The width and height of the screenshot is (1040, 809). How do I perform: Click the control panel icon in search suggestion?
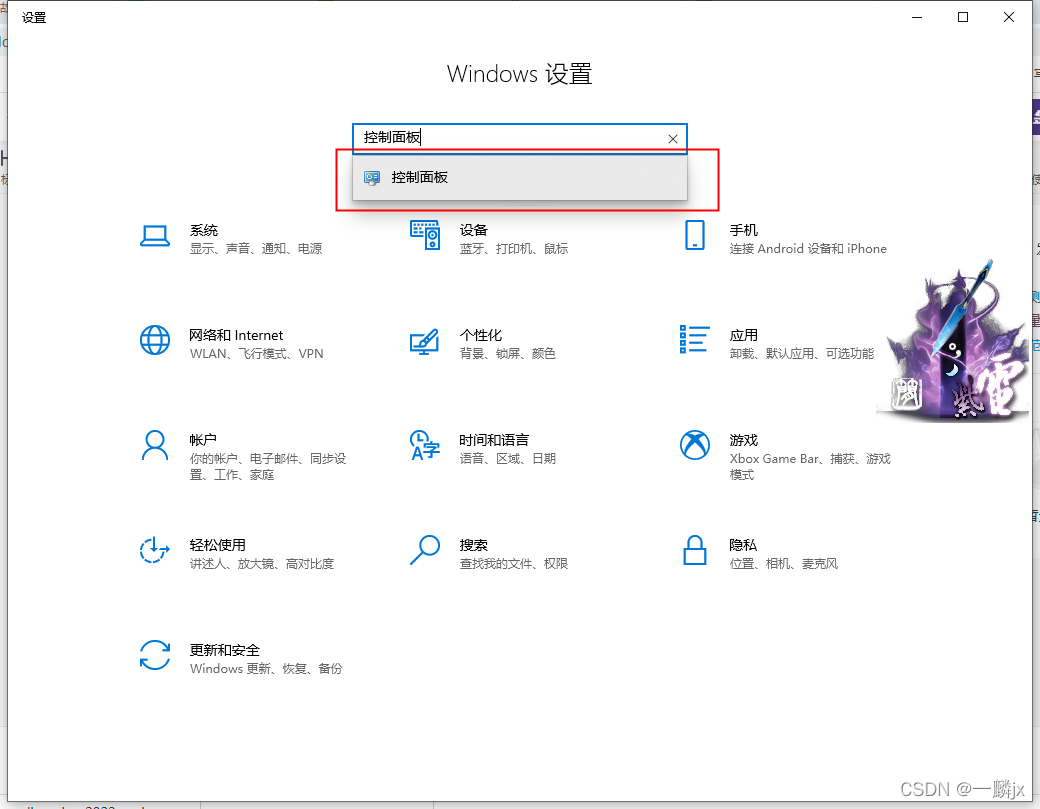(x=371, y=178)
